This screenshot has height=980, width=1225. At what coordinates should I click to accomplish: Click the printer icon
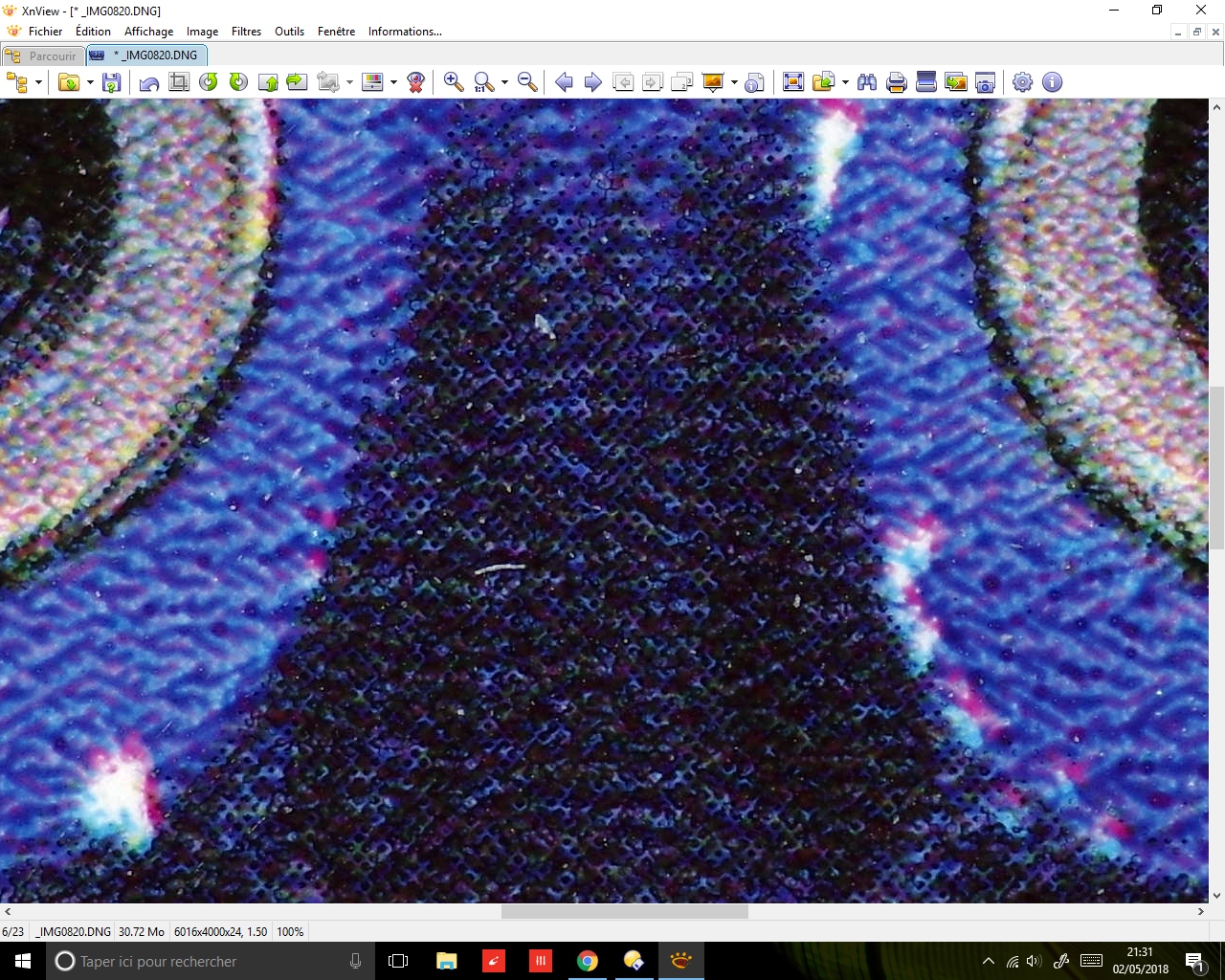[x=897, y=82]
